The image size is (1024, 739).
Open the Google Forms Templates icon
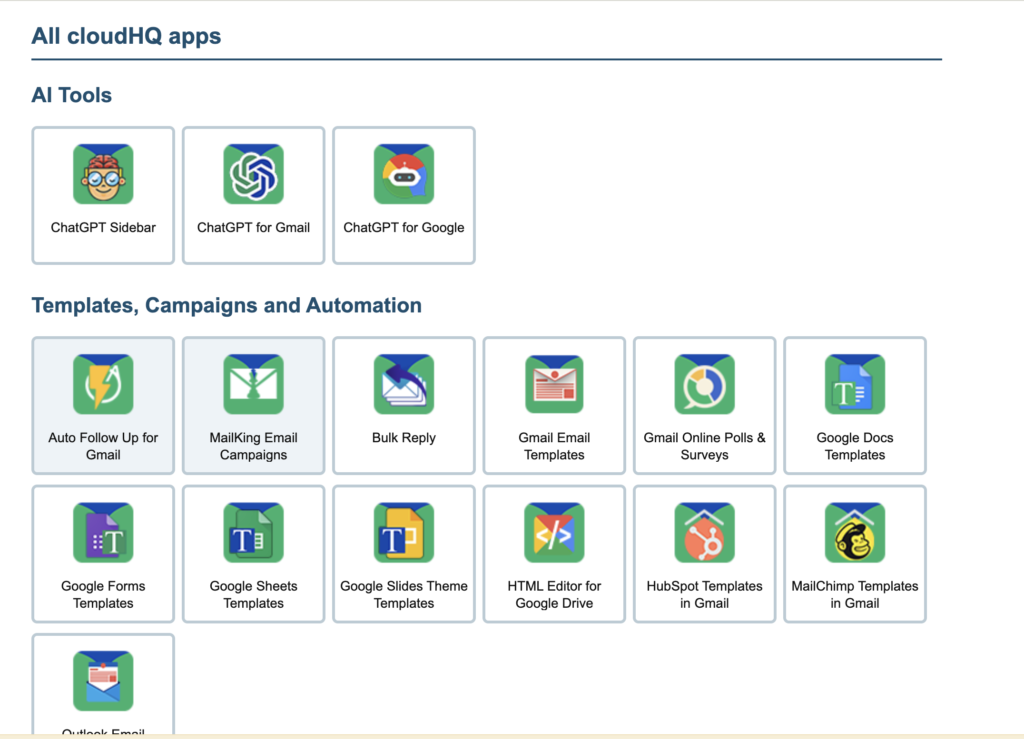point(103,533)
